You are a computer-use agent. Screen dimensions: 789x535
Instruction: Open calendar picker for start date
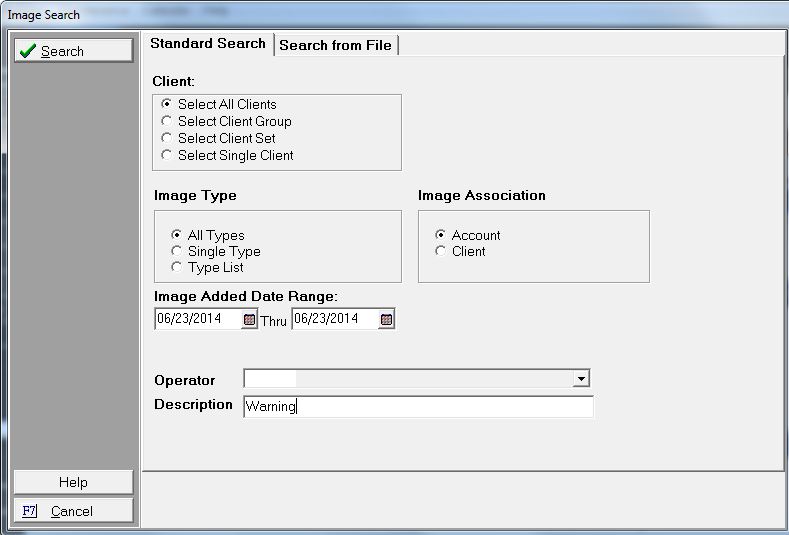[x=250, y=320]
